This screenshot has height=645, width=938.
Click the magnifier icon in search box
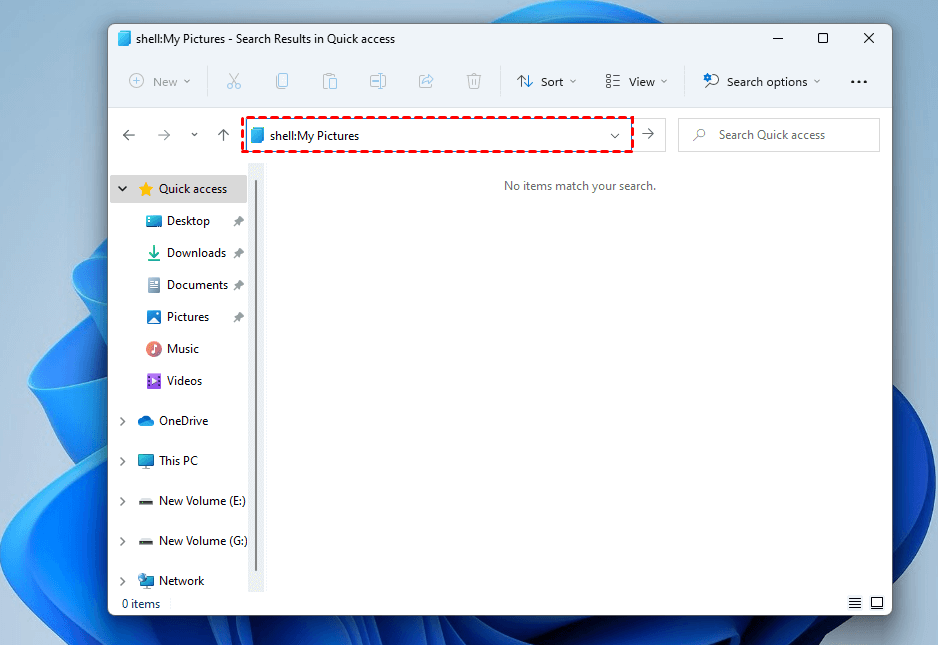coord(699,135)
